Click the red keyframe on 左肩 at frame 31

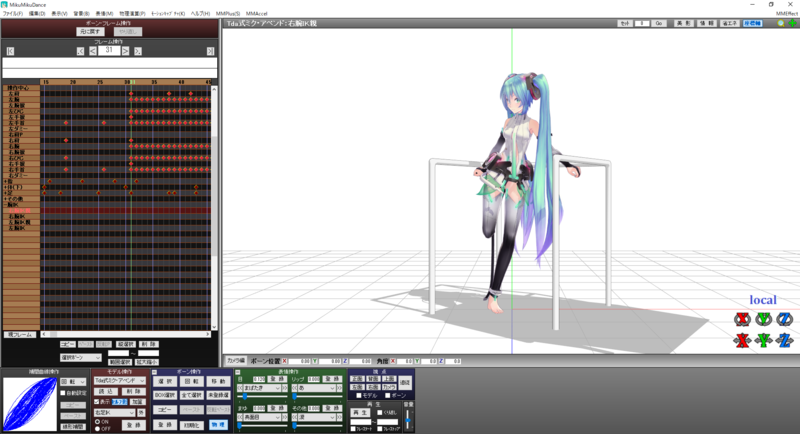131,94
